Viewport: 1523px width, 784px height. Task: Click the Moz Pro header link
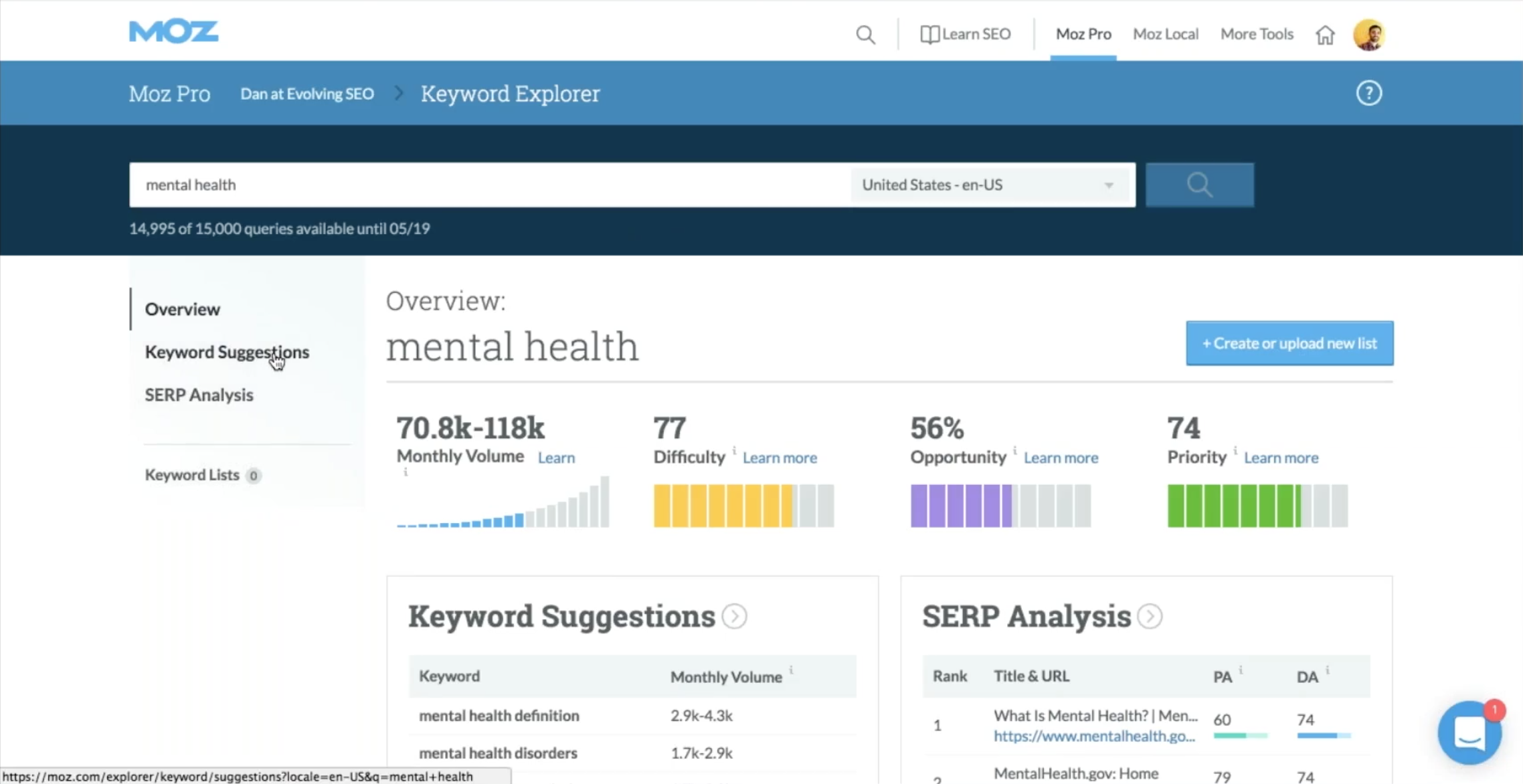click(x=169, y=94)
